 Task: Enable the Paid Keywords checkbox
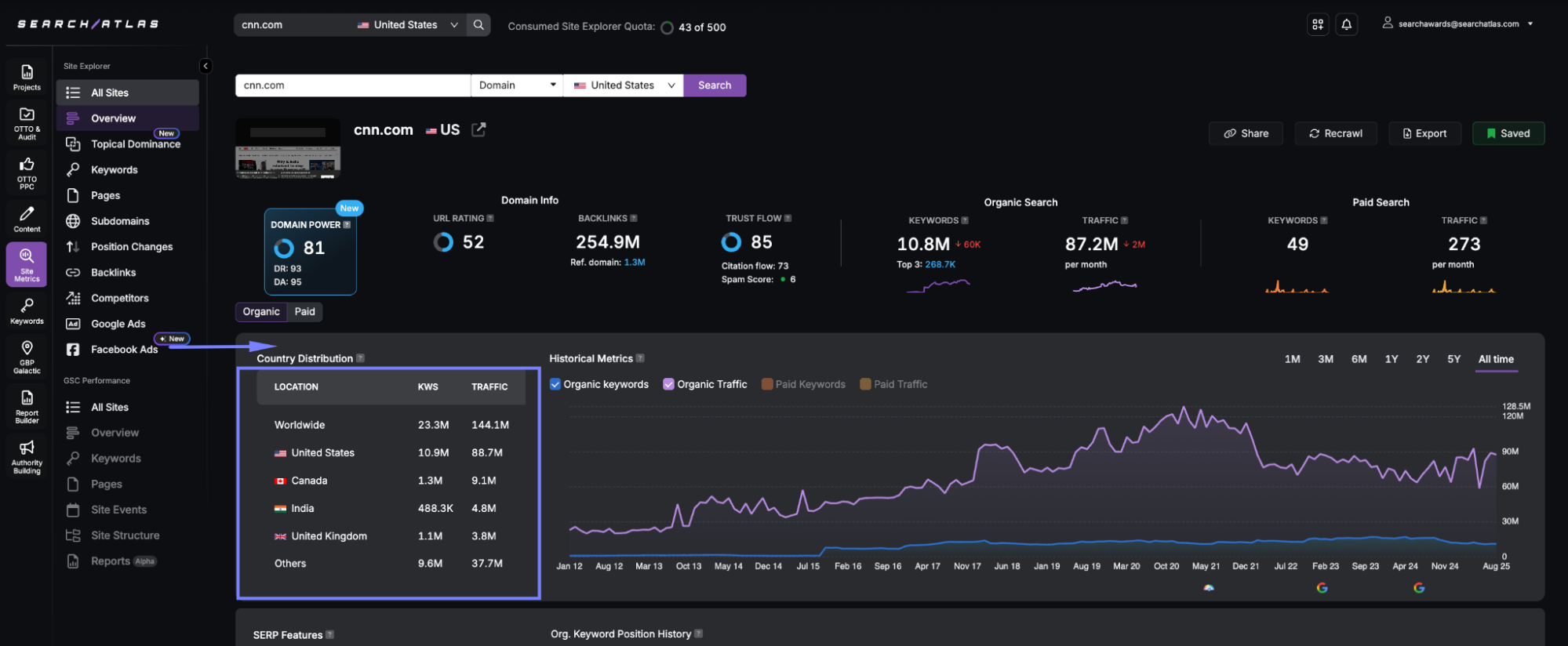click(767, 384)
